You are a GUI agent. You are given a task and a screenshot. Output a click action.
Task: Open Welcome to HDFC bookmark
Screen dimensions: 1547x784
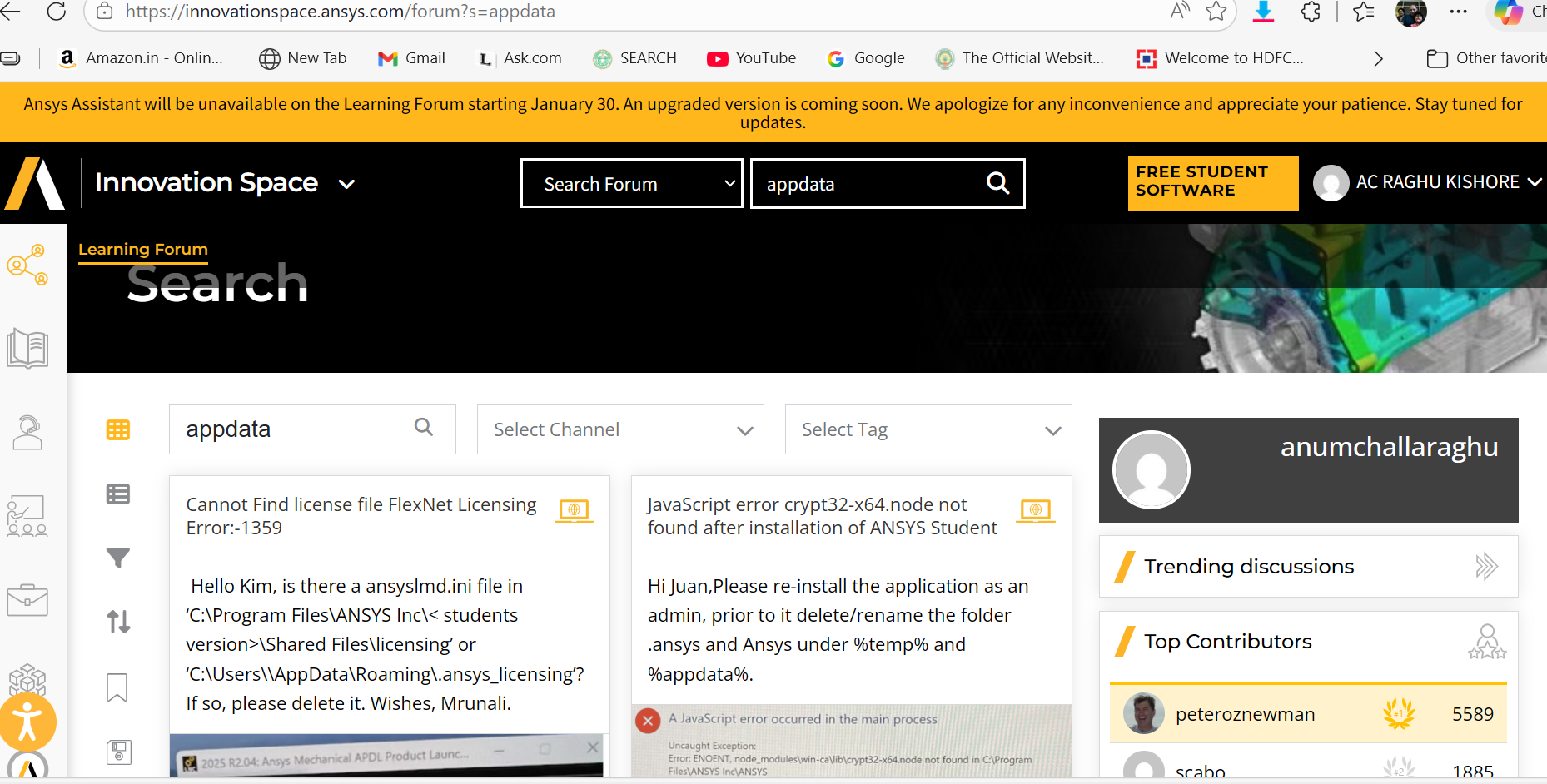point(1221,58)
